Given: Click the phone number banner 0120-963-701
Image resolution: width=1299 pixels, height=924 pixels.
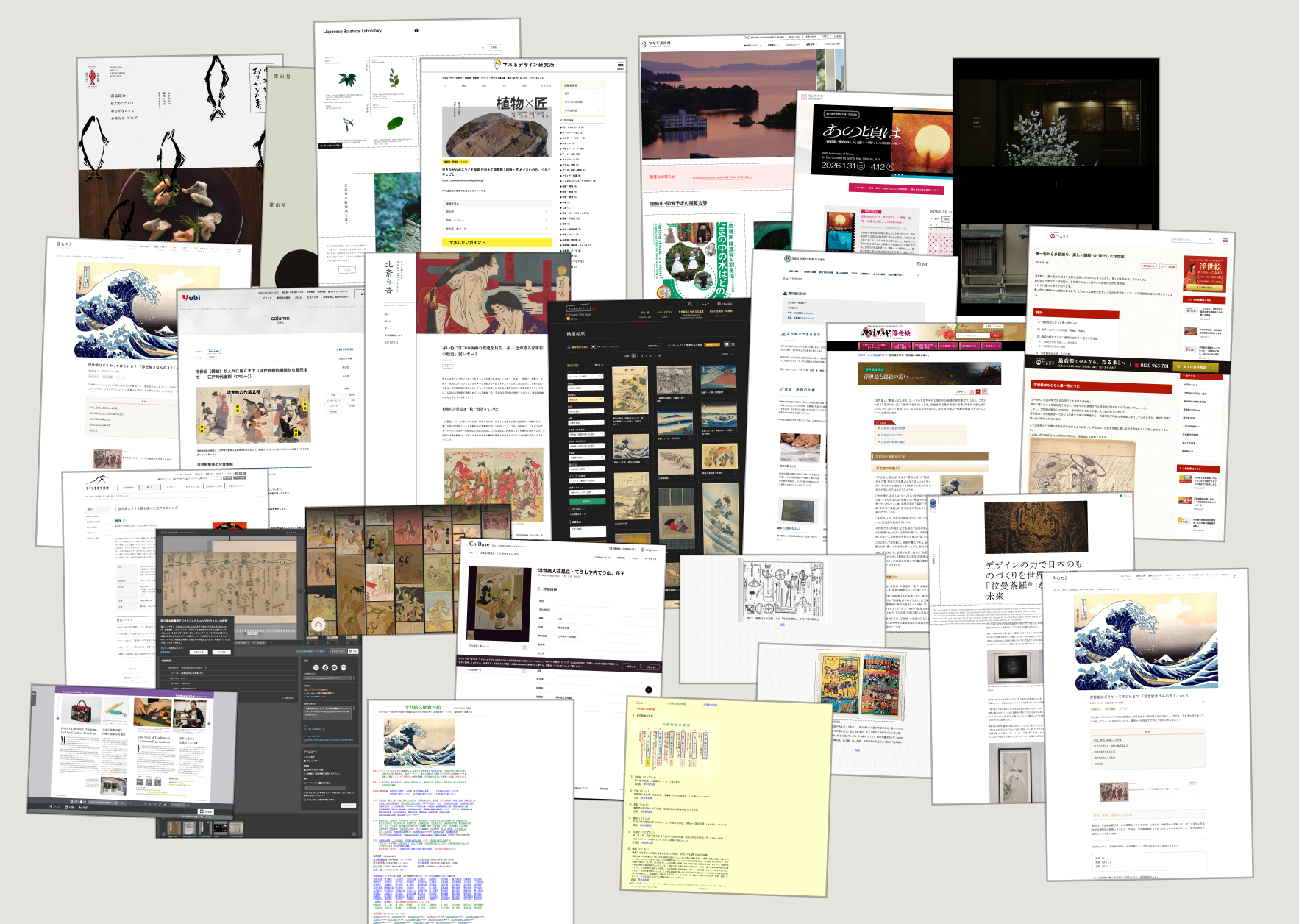Looking at the screenshot, I should coord(1151,366).
